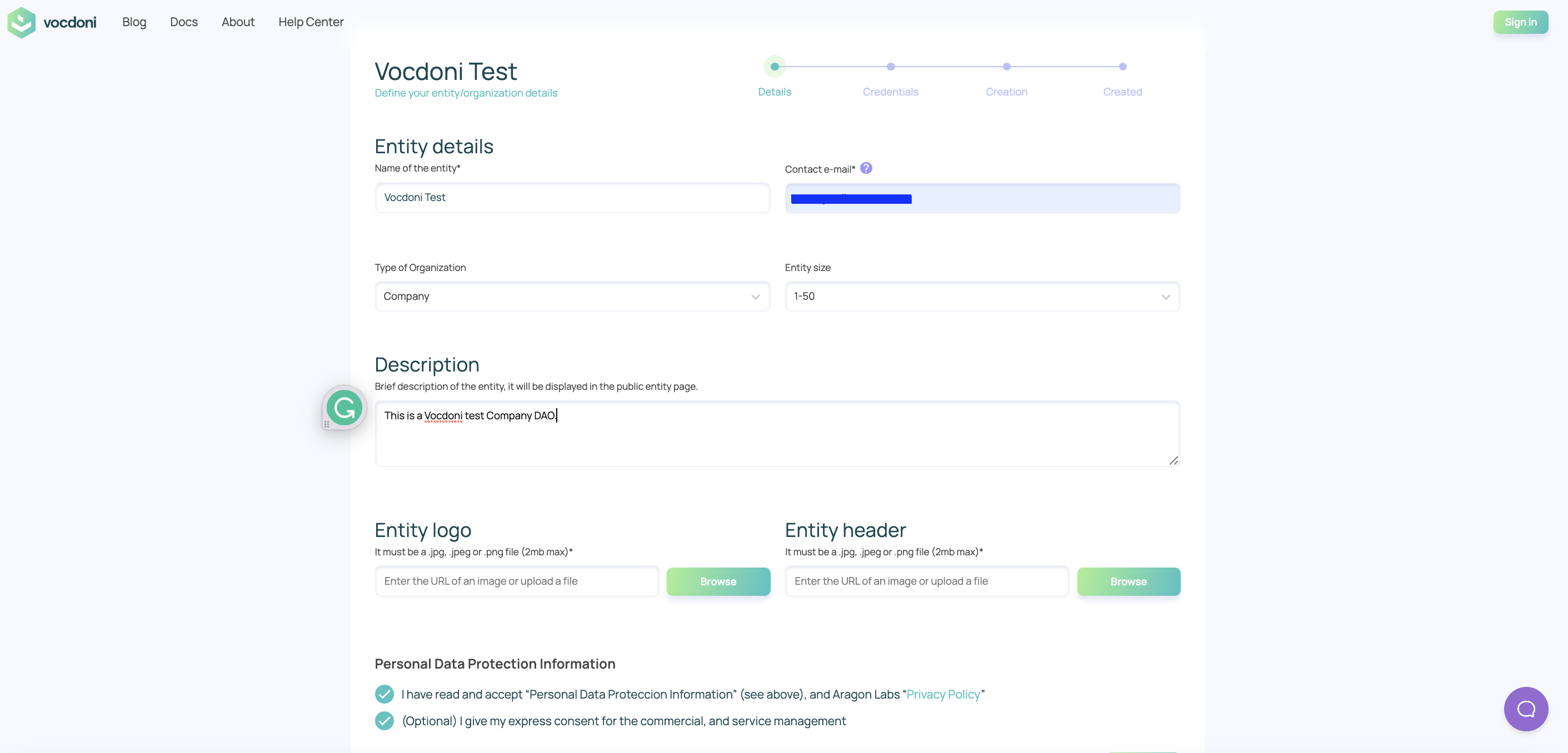The image size is (1568, 753).
Task: Click 'Define your entity/organization details' subtitle
Action: [466, 93]
